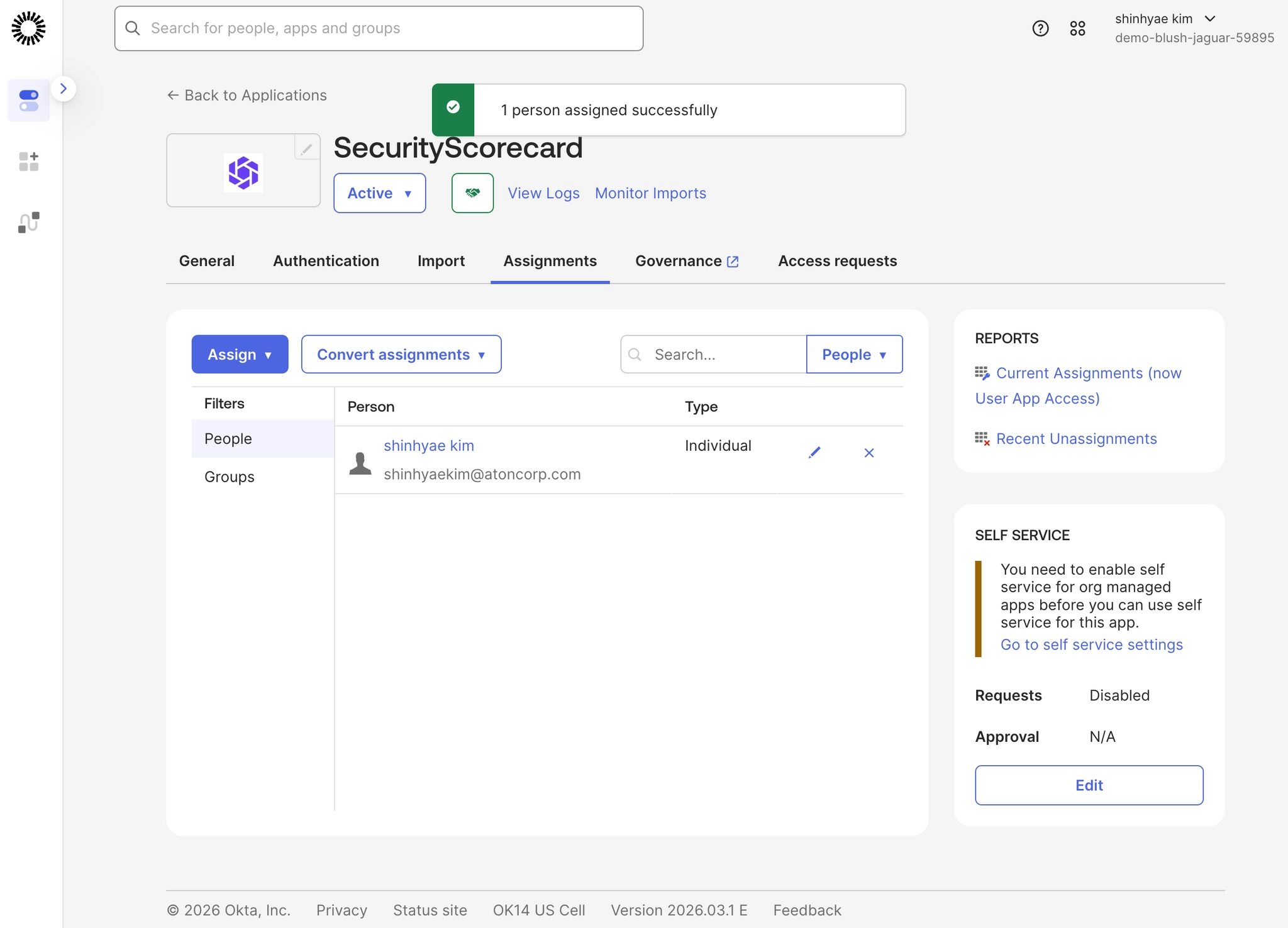Click the workflow sidebar icon

click(x=28, y=223)
